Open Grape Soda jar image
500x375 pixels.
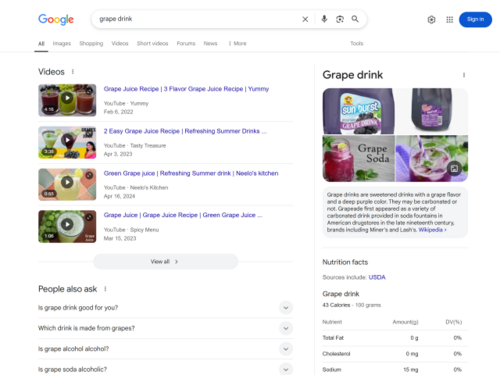point(359,158)
